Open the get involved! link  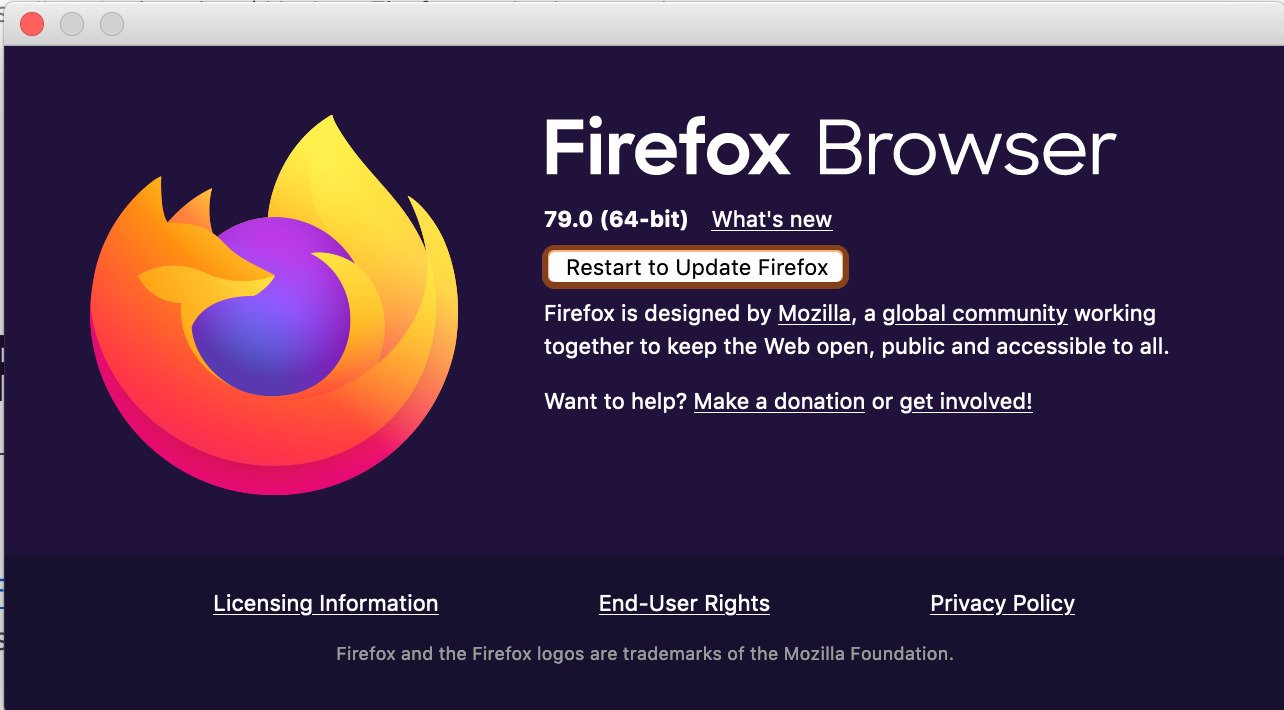[966, 401]
